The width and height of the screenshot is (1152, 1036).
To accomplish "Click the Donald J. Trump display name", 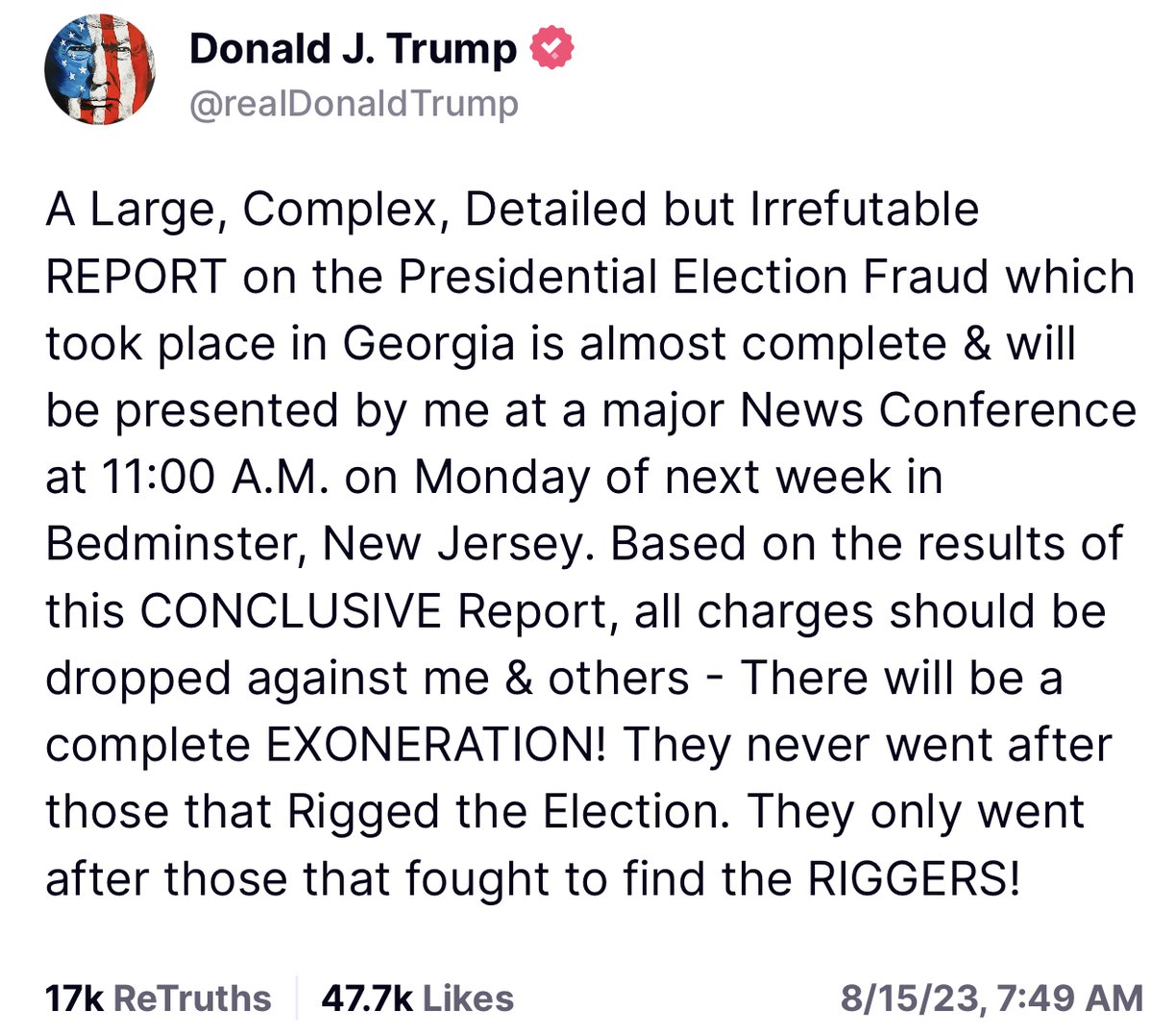I will [353, 48].
